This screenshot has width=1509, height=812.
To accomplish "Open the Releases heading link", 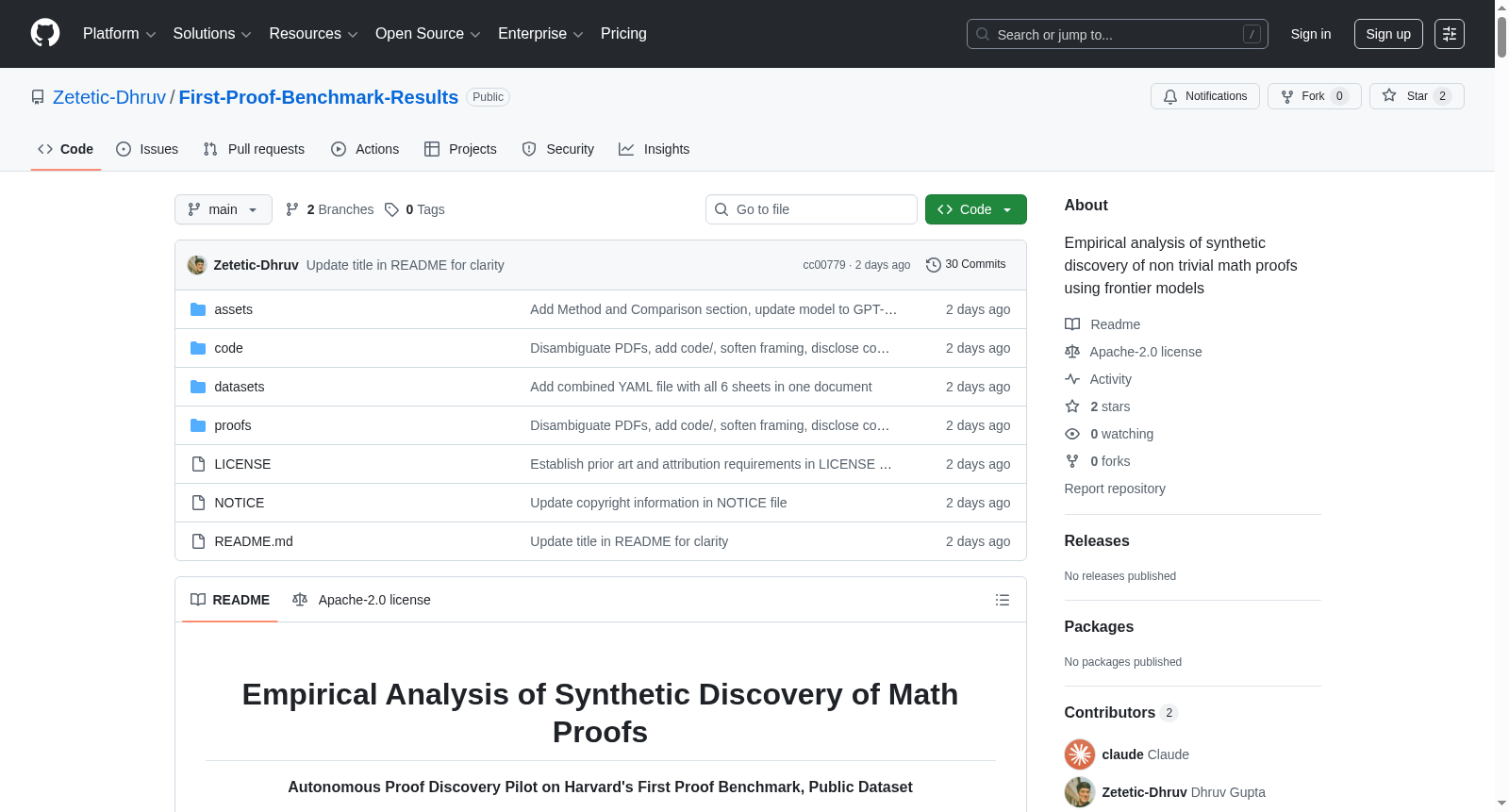I will click(1097, 540).
